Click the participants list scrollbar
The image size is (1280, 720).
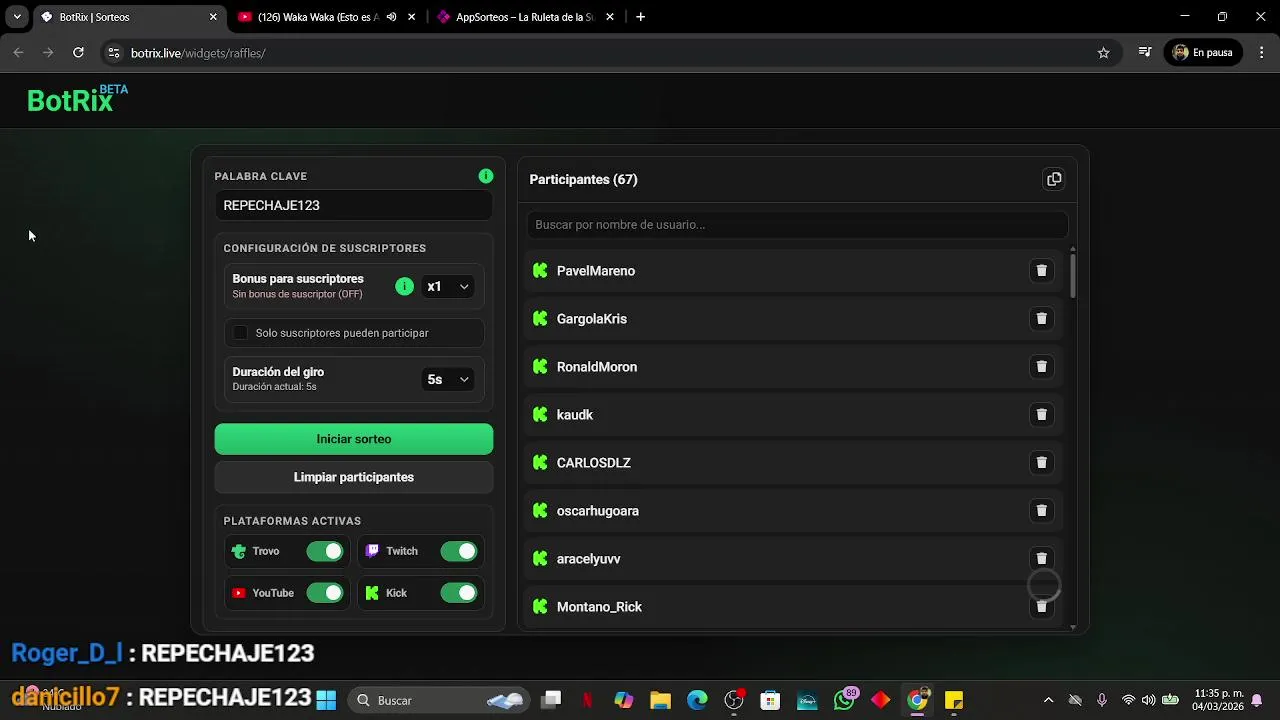pos(1073,275)
